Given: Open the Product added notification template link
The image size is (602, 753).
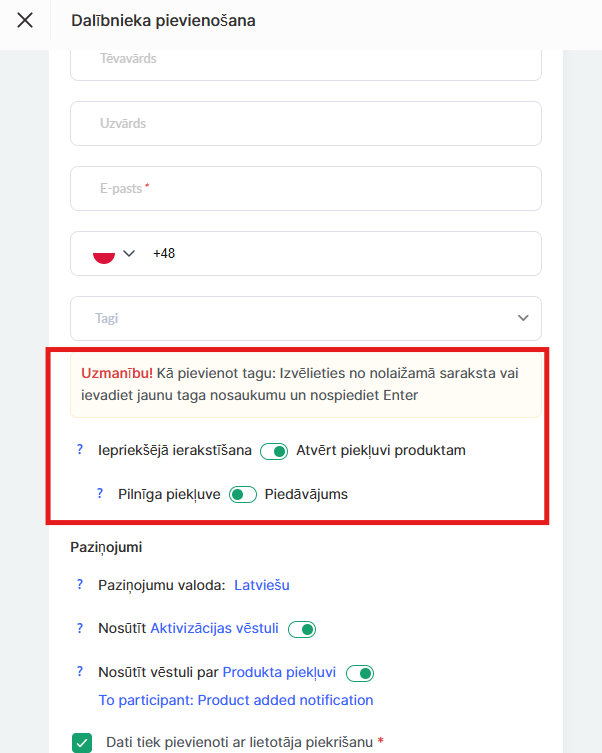Looking at the screenshot, I should [236, 700].
